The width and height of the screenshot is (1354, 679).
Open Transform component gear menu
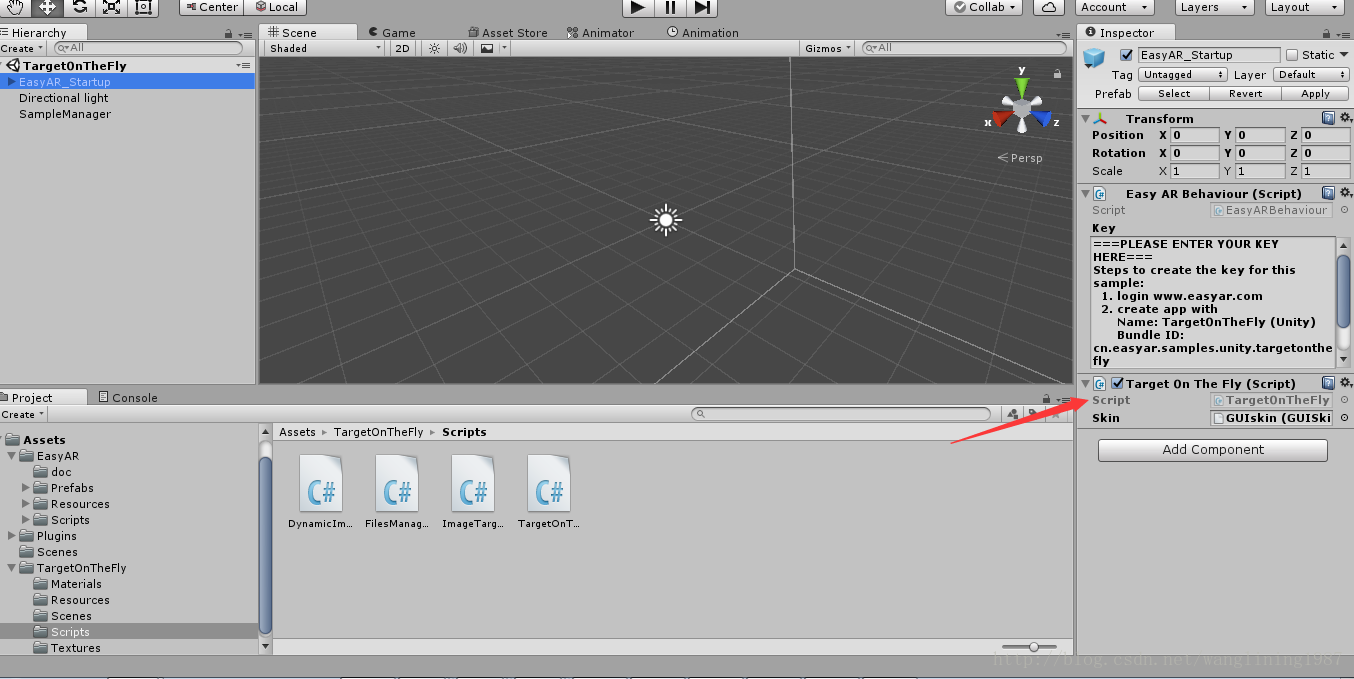1345,118
